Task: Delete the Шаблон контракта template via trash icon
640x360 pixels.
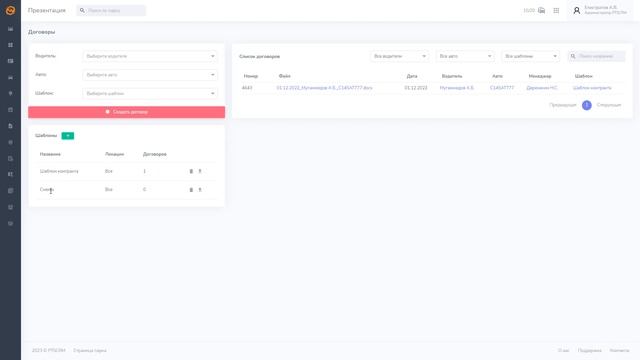Action: point(191,171)
